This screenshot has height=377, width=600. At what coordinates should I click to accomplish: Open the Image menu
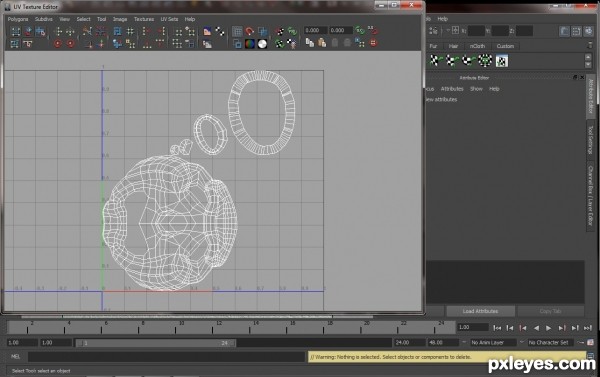[120, 19]
